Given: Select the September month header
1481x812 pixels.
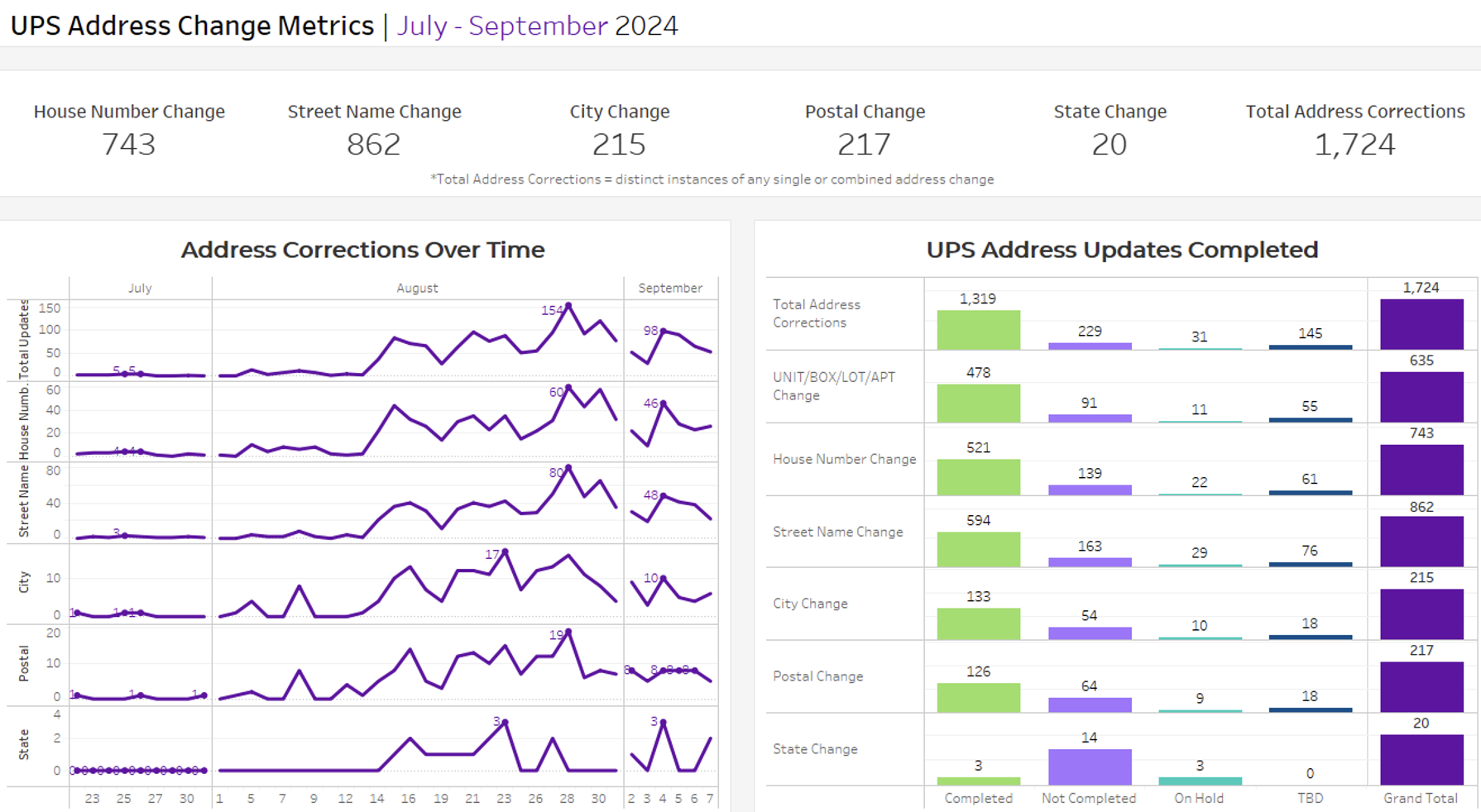Looking at the screenshot, I should (670, 288).
